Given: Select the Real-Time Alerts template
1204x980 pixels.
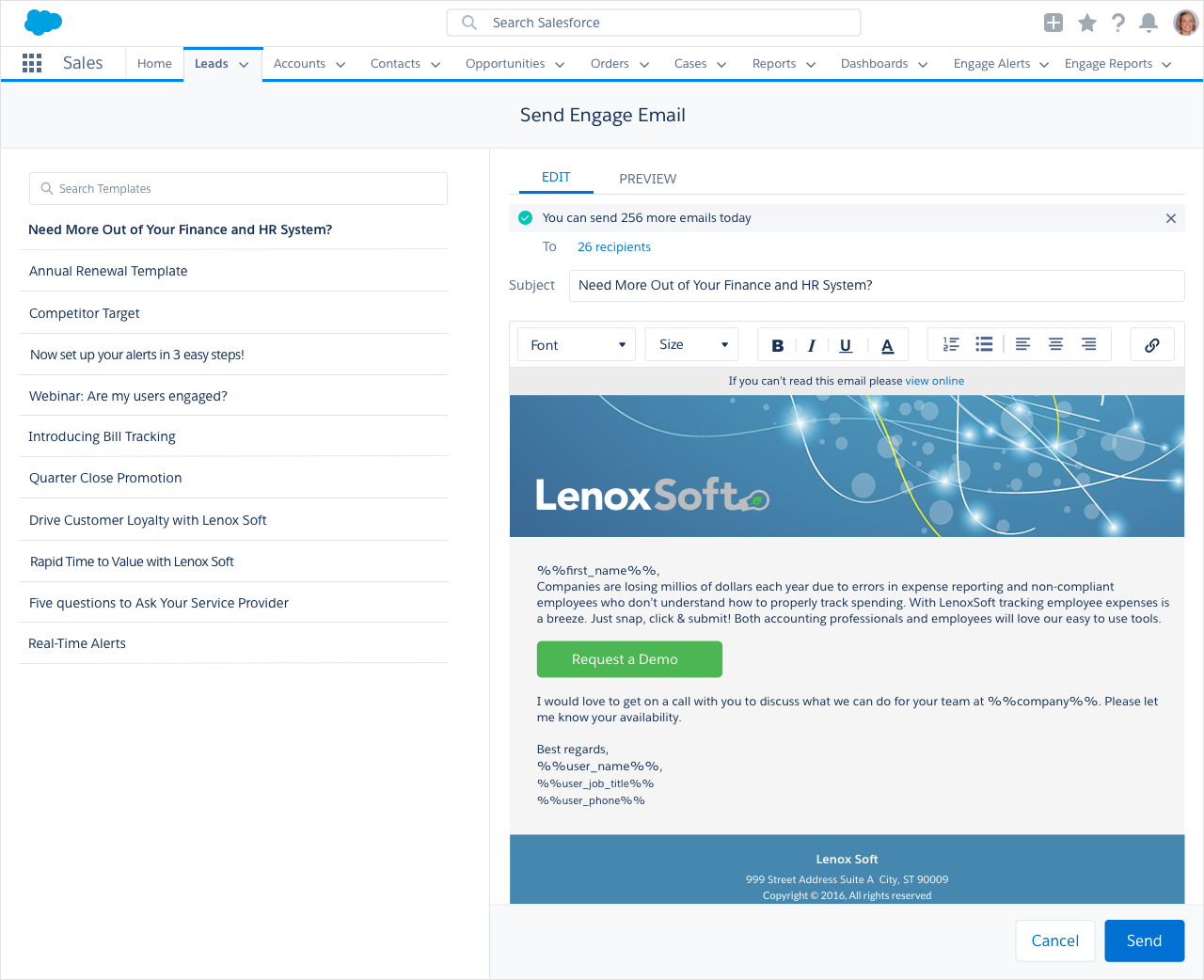Looking at the screenshot, I should coord(233,643).
